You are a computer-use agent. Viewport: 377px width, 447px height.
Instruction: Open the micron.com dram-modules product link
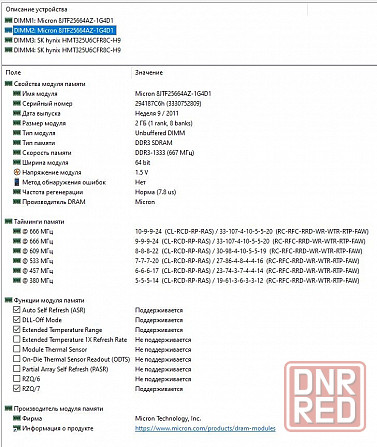click(205, 428)
